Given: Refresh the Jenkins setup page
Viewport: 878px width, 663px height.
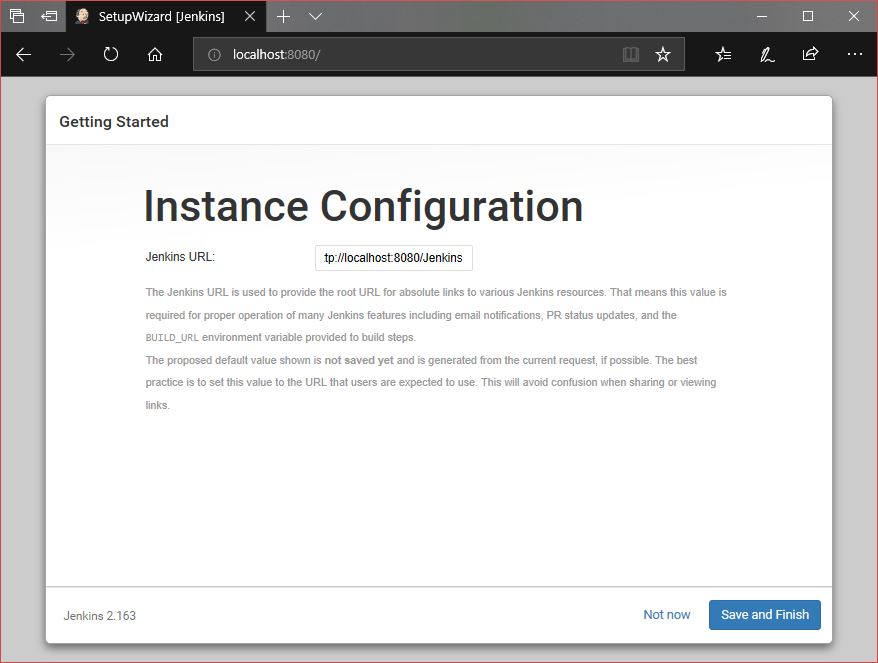Looking at the screenshot, I should [x=111, y=55].
